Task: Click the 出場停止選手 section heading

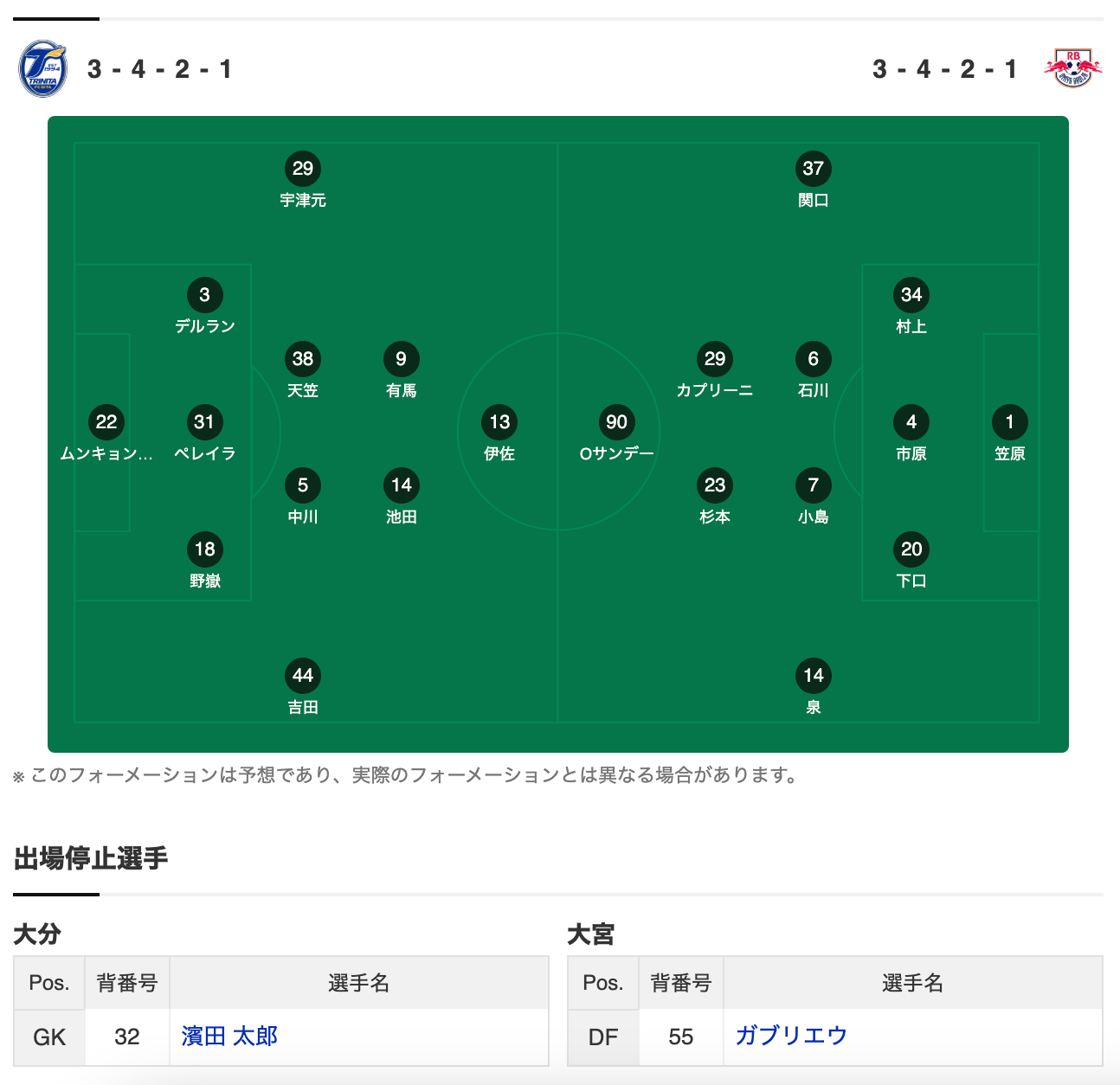Action: (x=91, y=858)
